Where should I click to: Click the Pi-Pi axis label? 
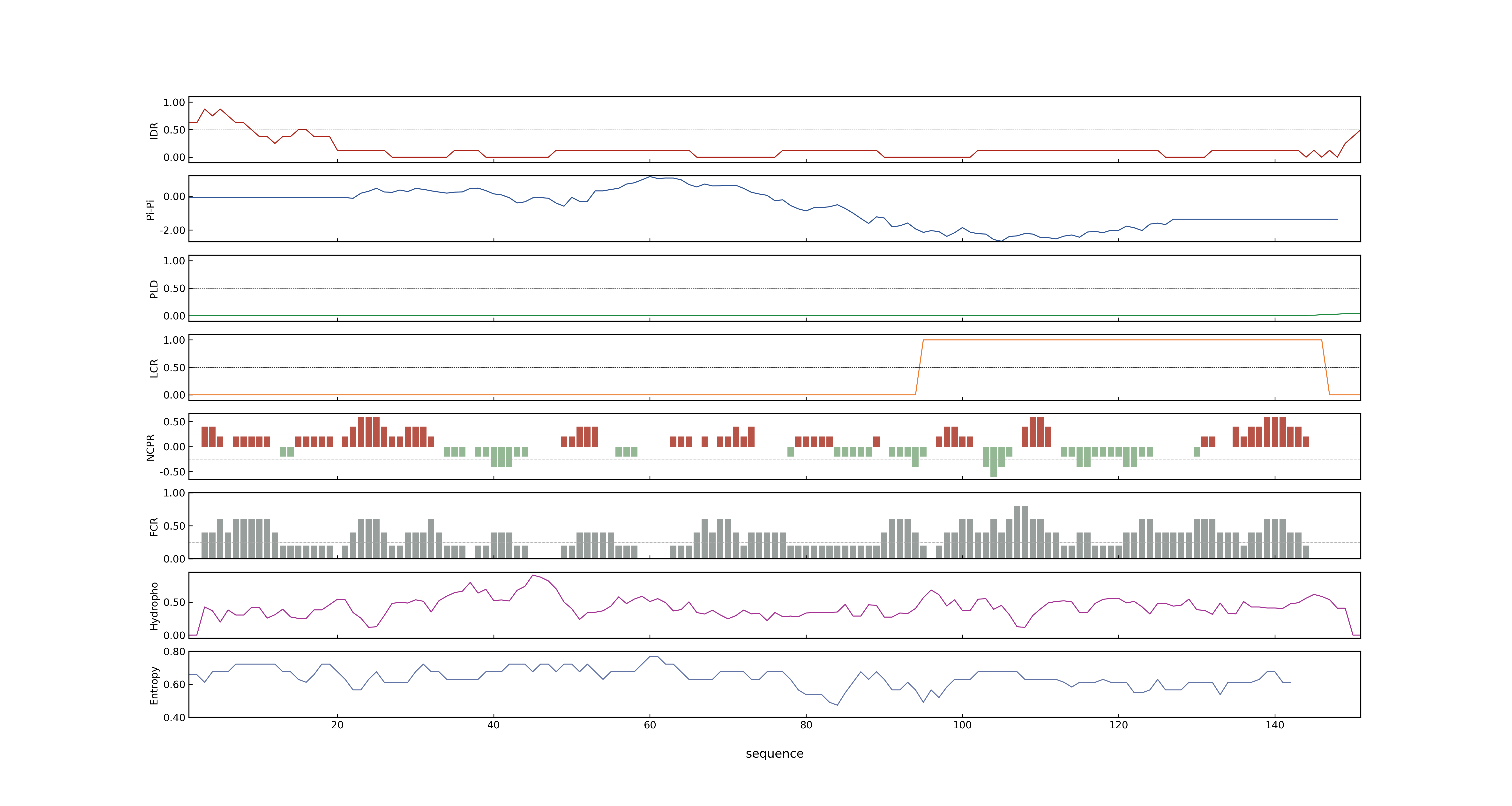[150, 209]
